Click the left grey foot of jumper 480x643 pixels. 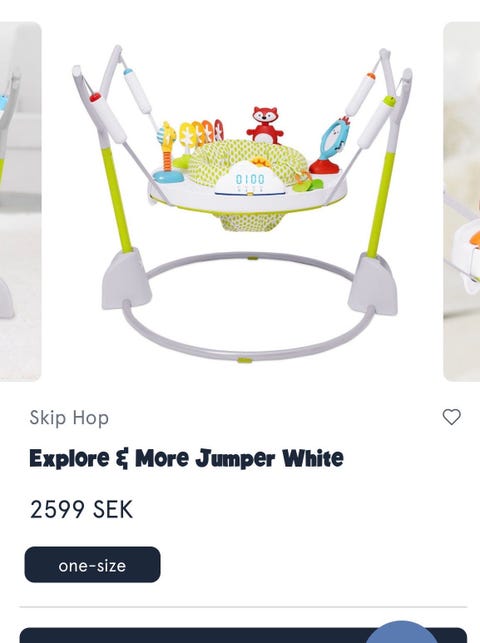(126, 280)
